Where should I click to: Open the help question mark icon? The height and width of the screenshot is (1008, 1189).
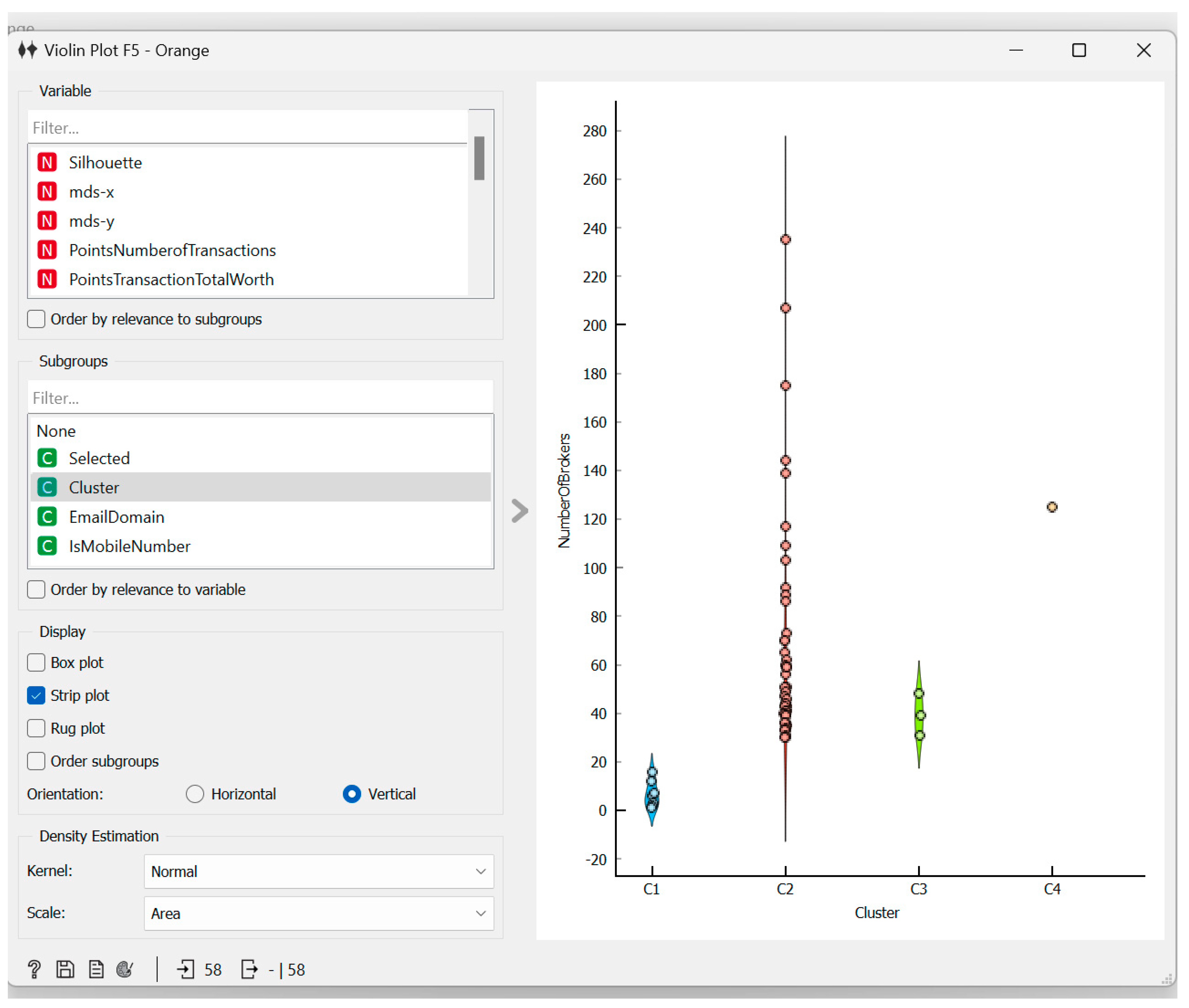coord(34,970)
